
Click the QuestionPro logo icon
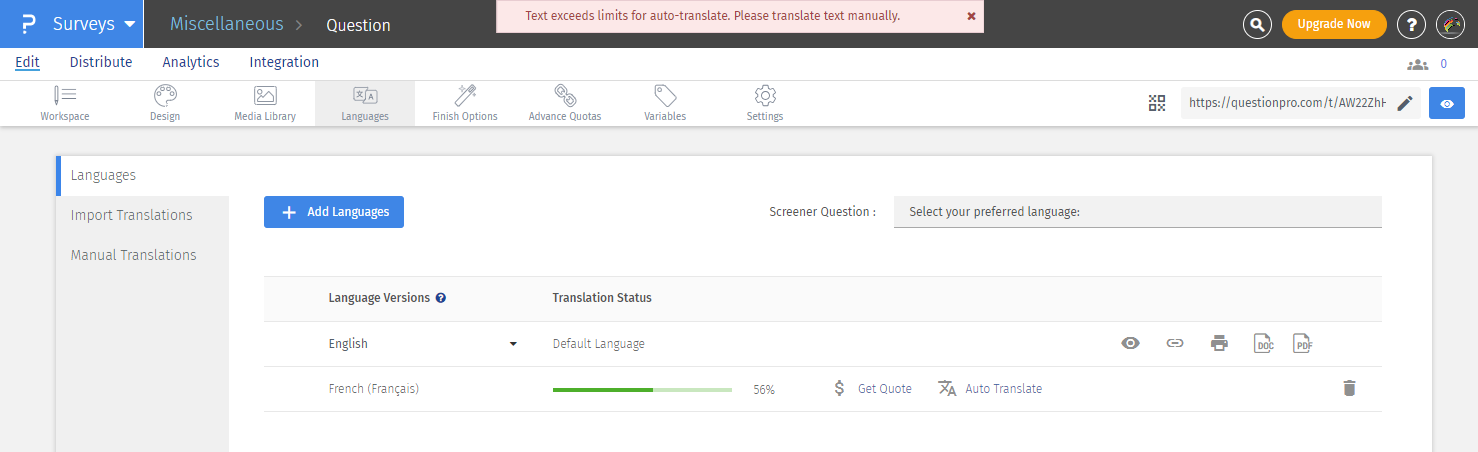(x=28, y=24)
